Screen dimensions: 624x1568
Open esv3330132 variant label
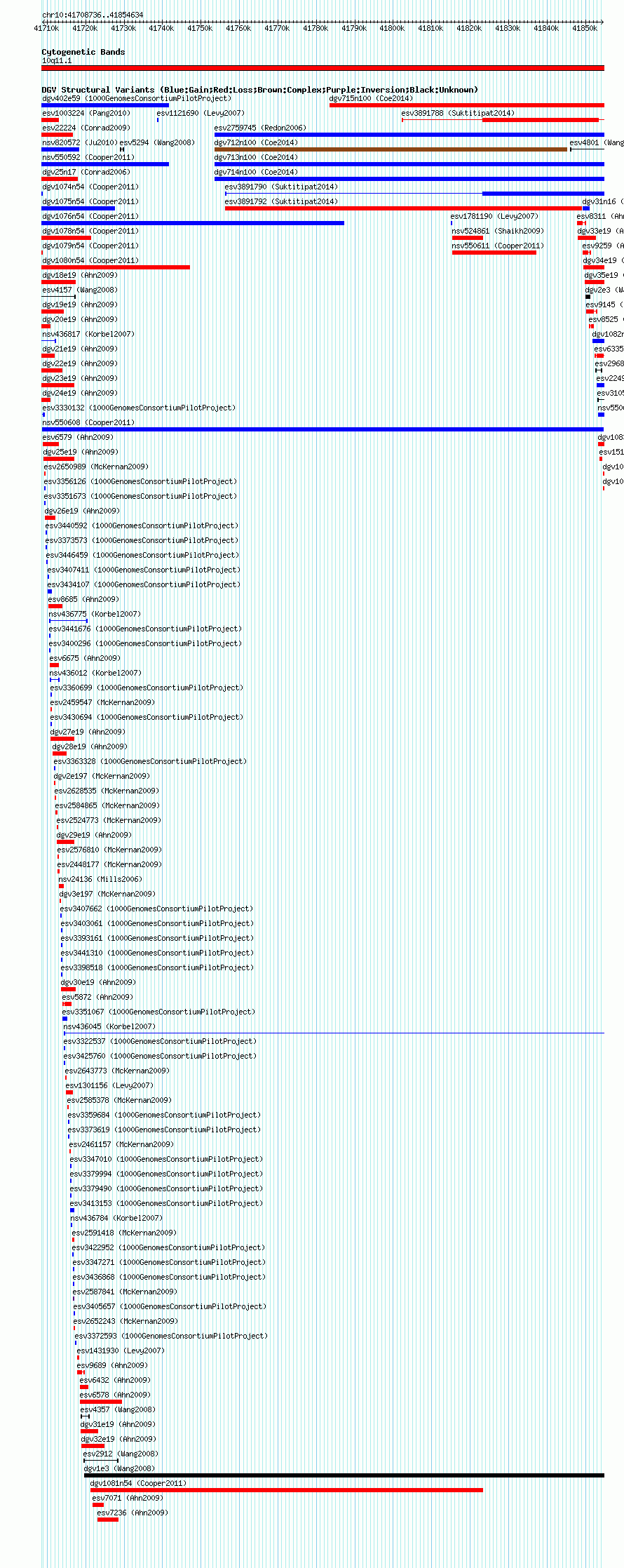coord(139,408)
